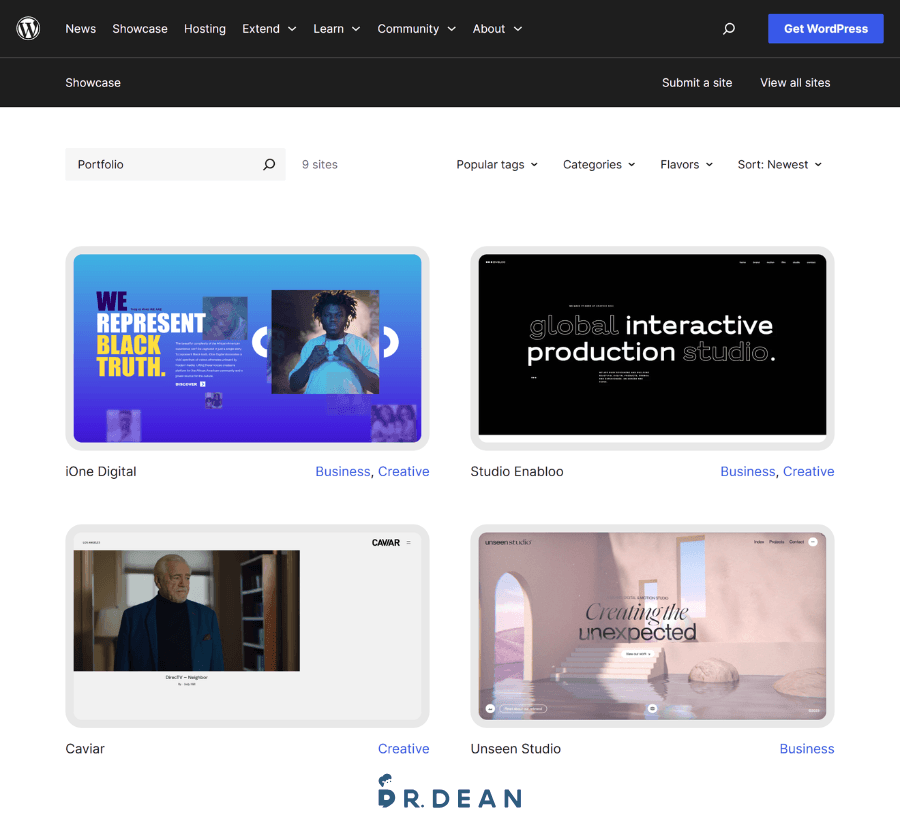Click the WordPress logo icon
This screenshot has width=900, height=830.
[x=28, y=28]
